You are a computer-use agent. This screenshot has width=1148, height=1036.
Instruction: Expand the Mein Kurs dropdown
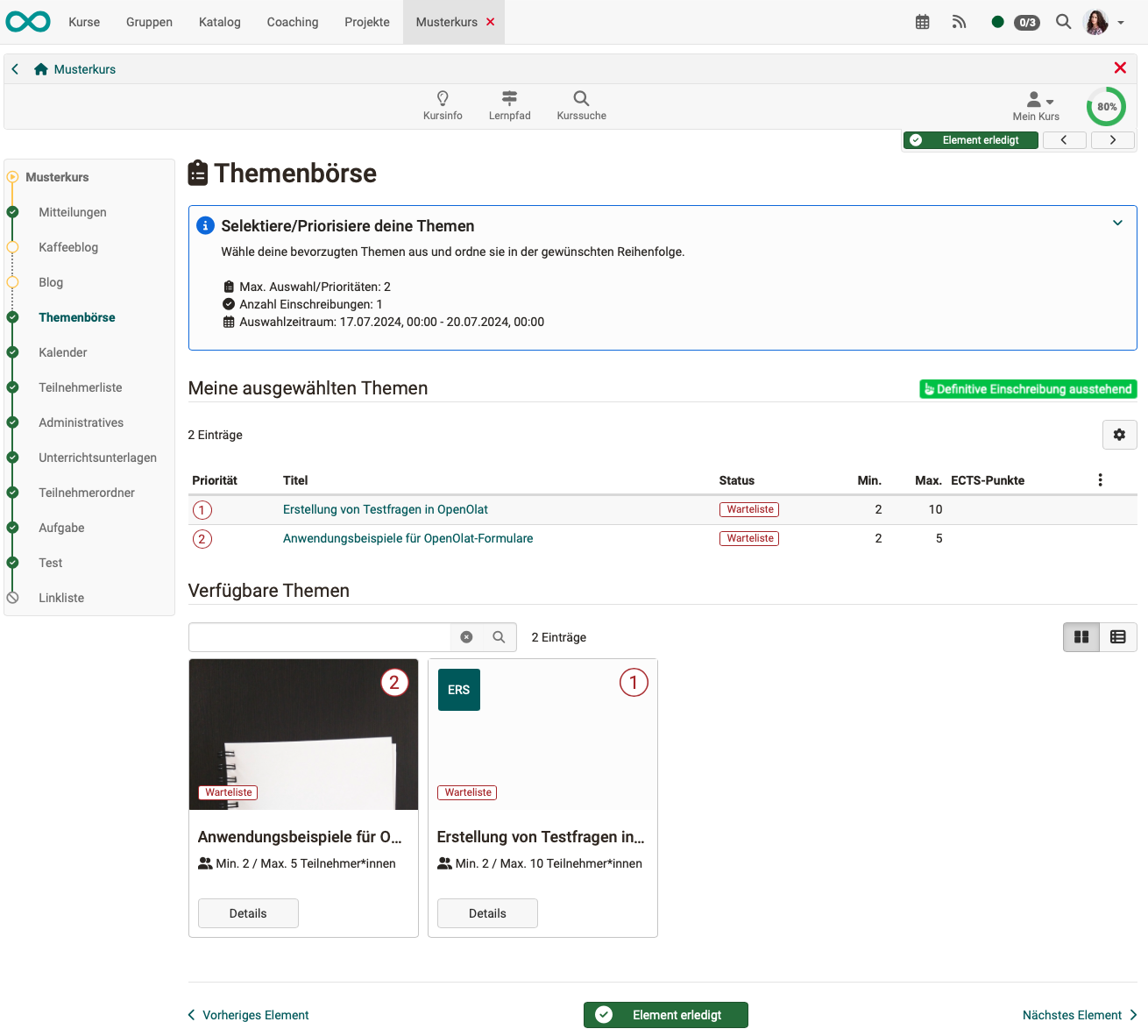[x=1037, y=104]
